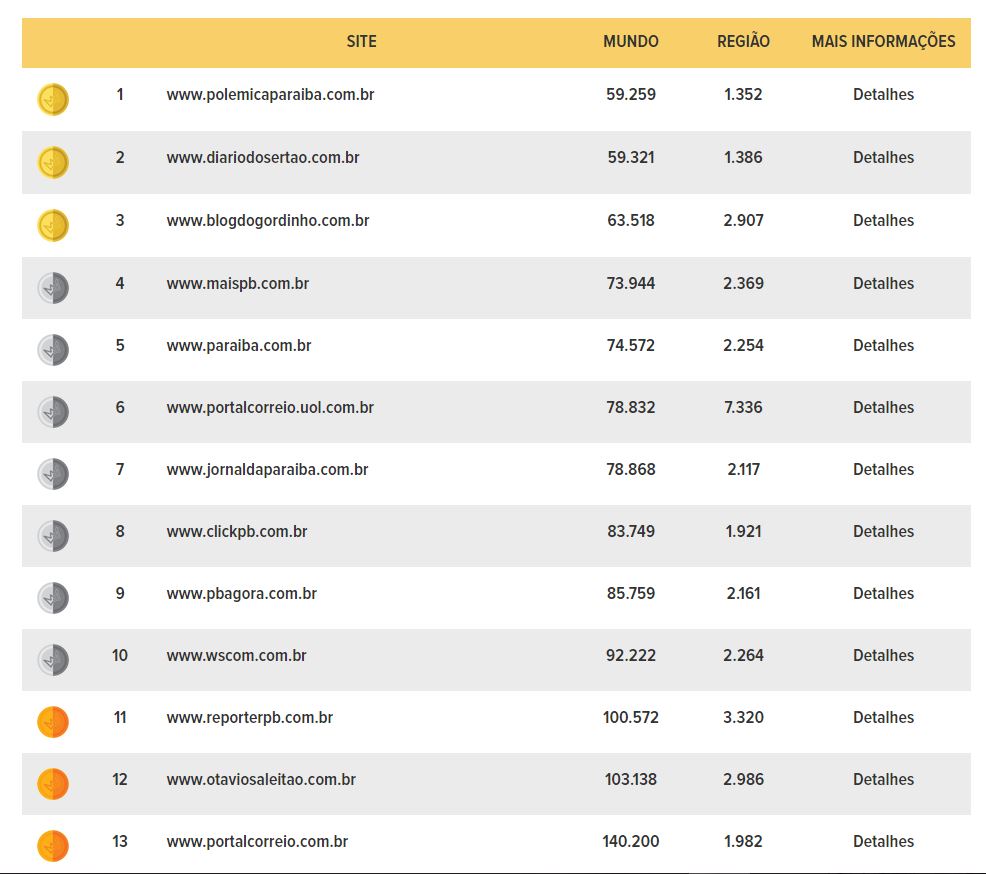
Task: Select site name www.portalcorreio.uol.com.br
Action: click(270, 408)
